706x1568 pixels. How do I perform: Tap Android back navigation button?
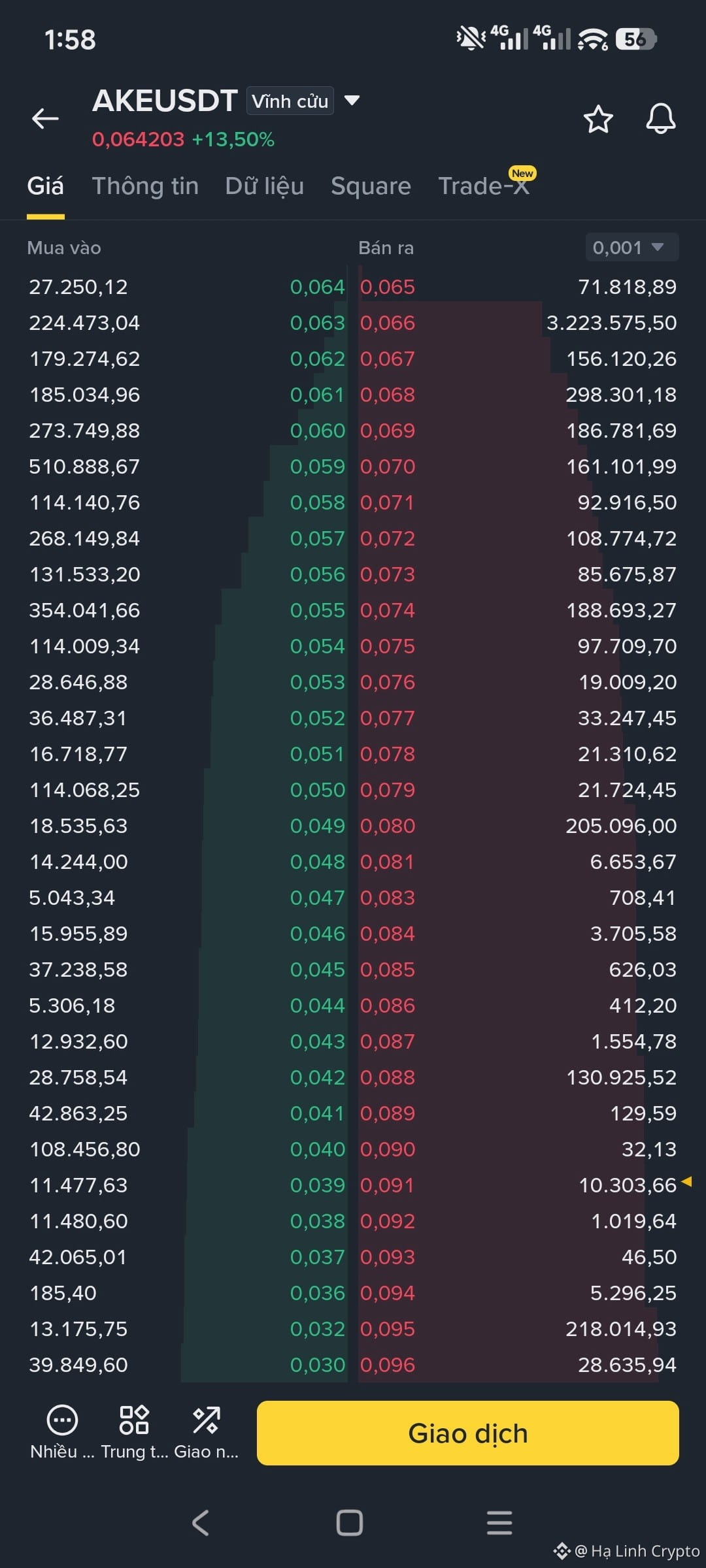click(201, 1523)
